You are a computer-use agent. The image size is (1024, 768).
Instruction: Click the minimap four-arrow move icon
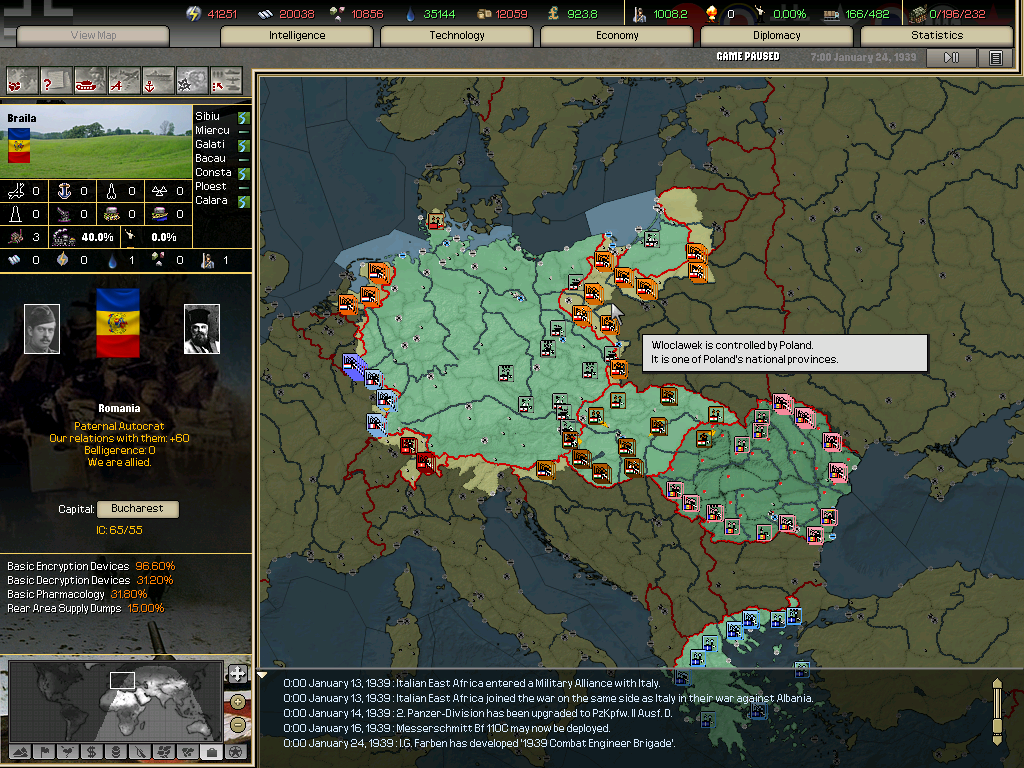click(x=238, y=674)
